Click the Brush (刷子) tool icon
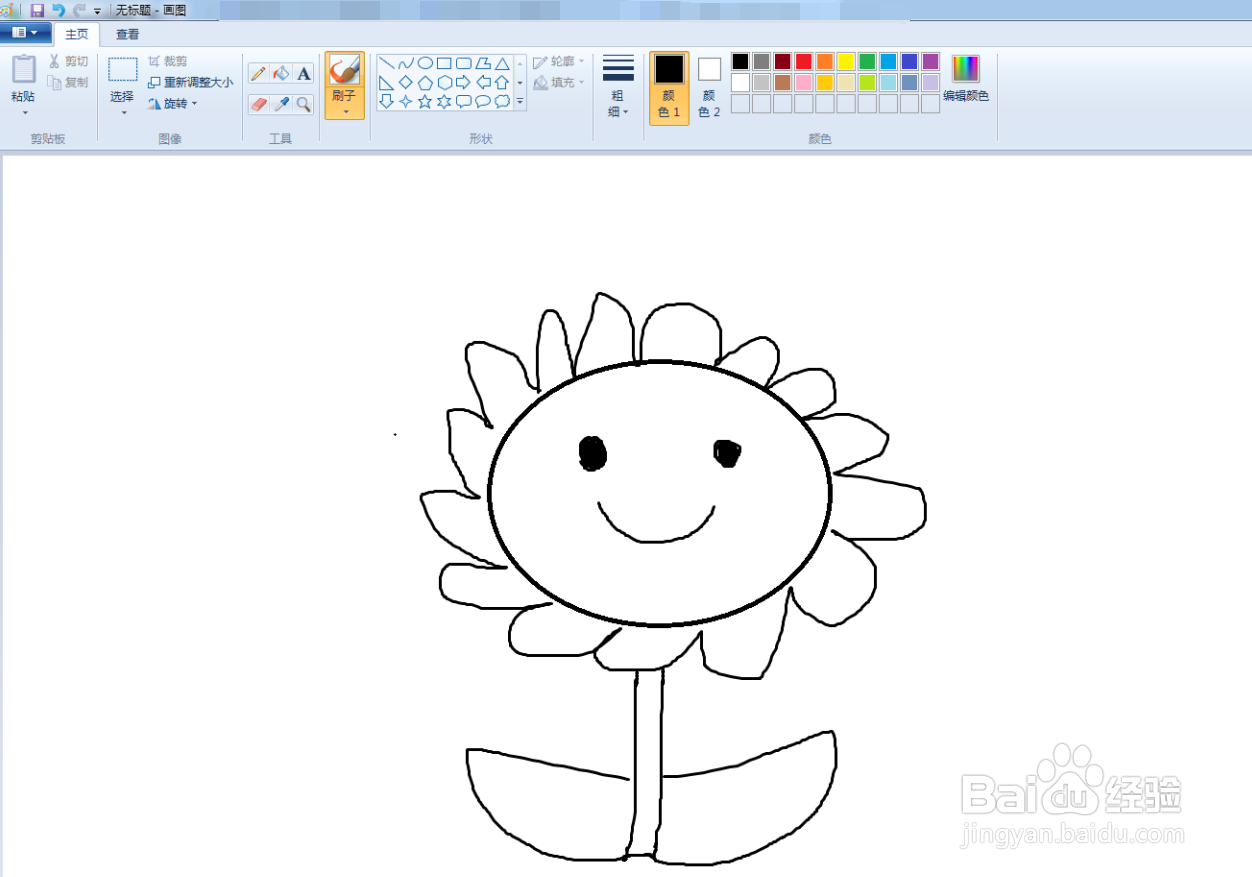Screen dimensions: 1252x877 (x=345, y=70)
